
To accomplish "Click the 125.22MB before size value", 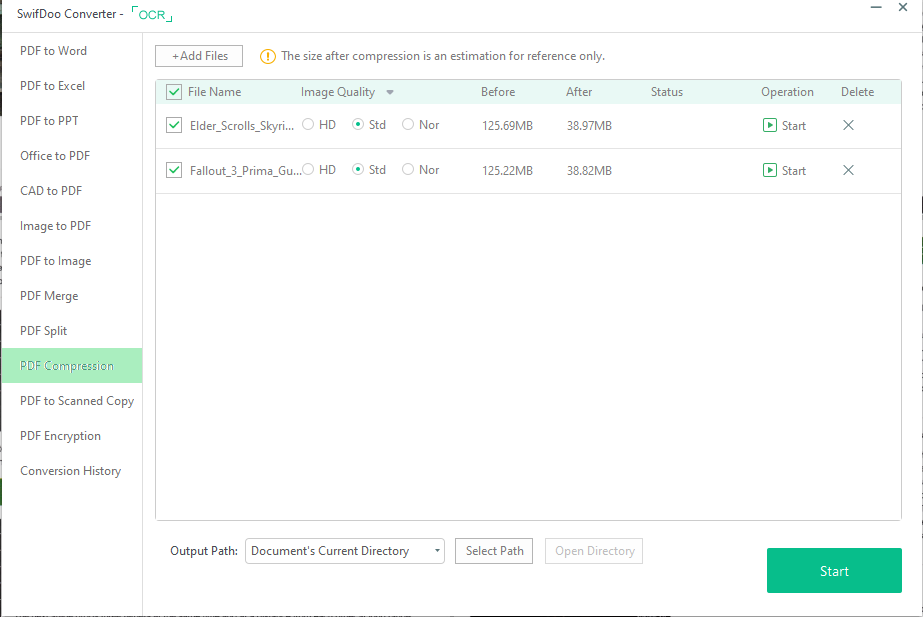I will pos(507,171).
